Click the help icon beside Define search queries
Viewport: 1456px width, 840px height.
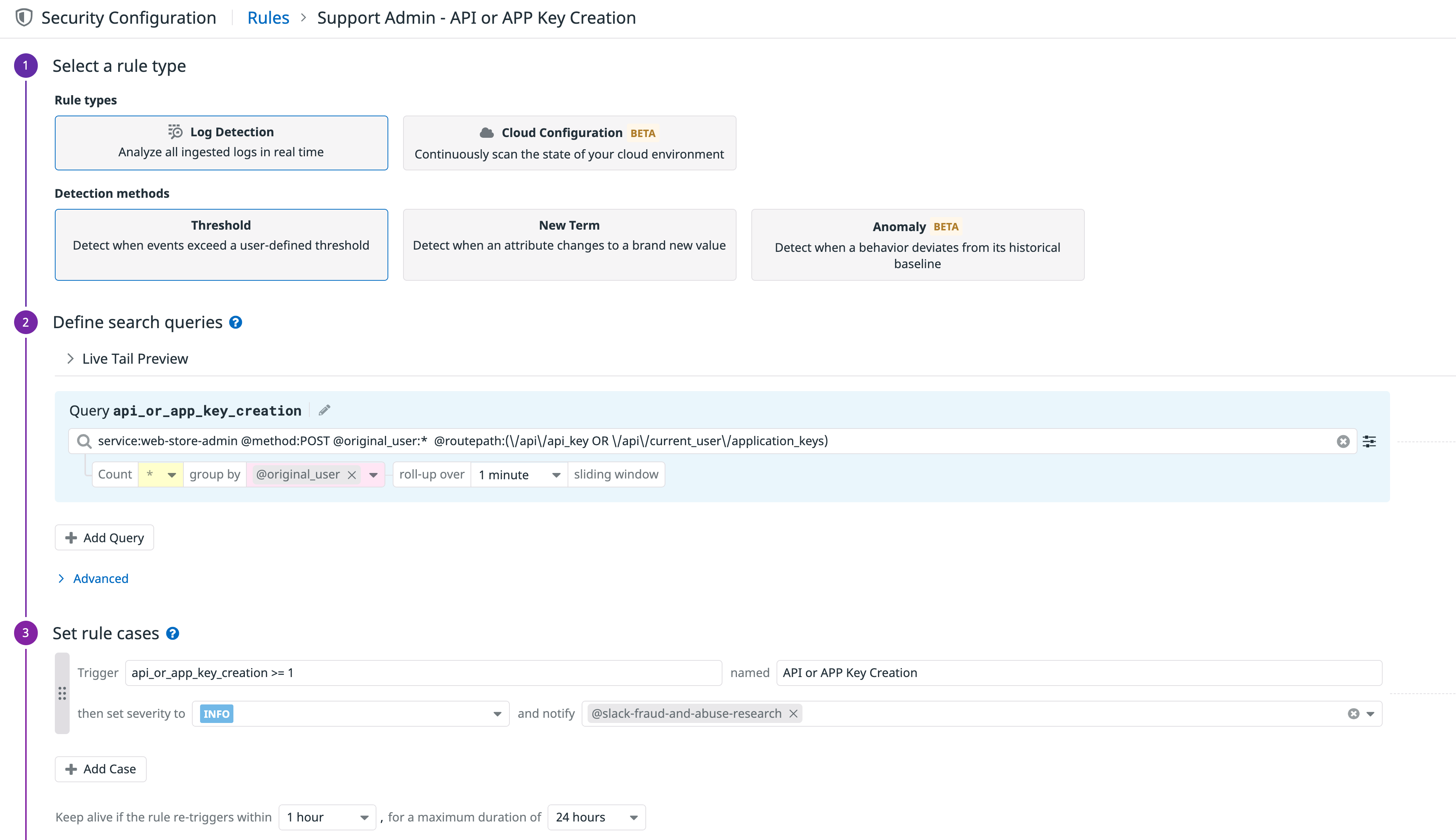[x=235, y=323]
